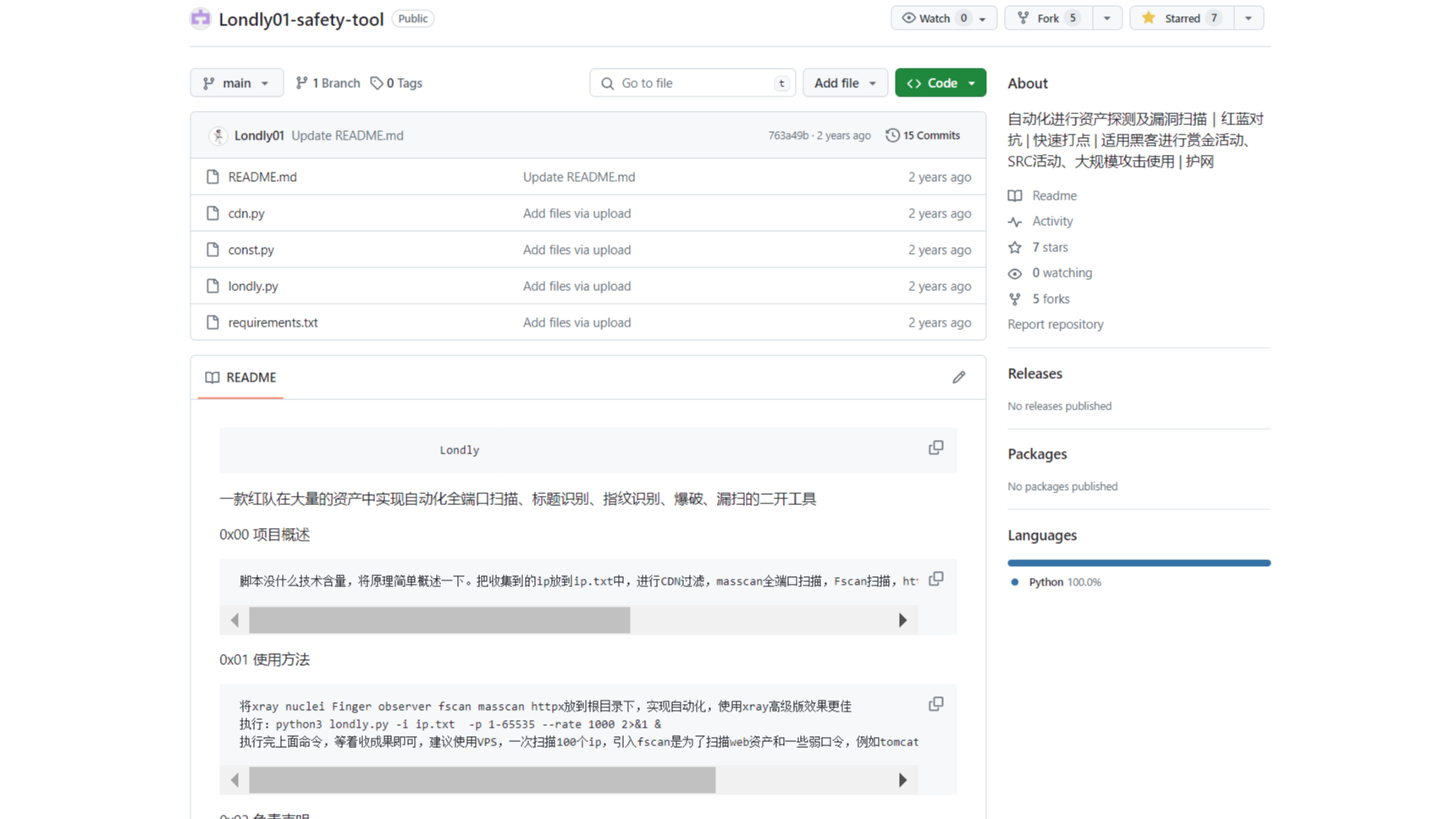Toggle the Starred star button
Viewport: 1456px width, 819px height.
click(x=1182, y=18)
